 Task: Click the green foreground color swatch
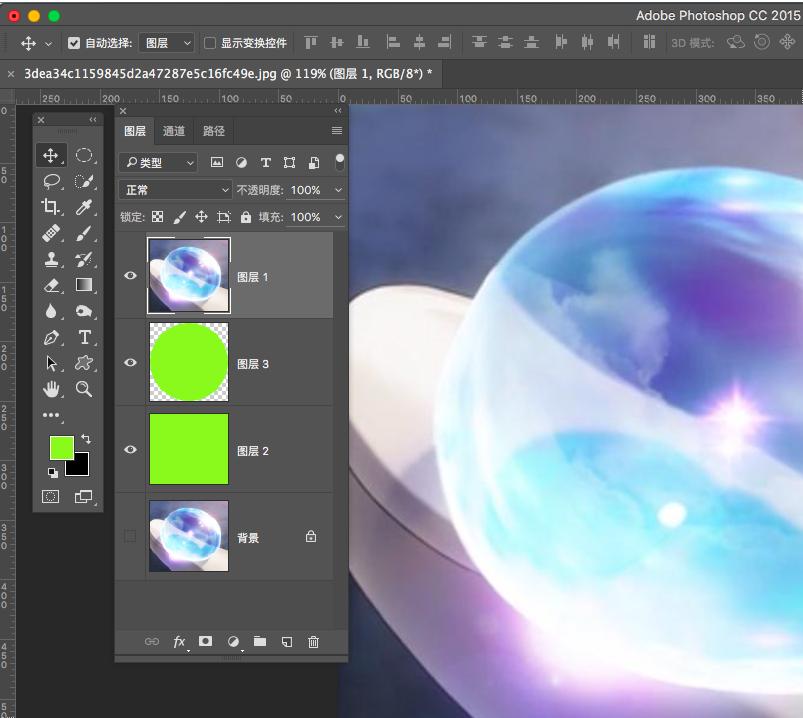tap(61, 447)
